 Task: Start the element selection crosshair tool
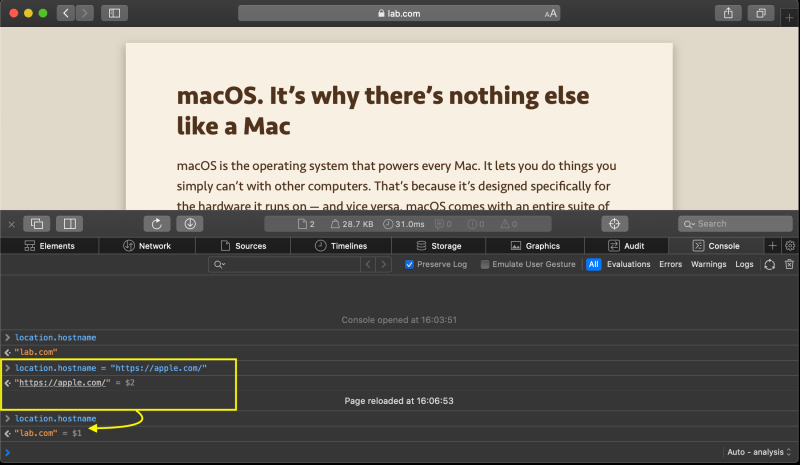point(614,224)
